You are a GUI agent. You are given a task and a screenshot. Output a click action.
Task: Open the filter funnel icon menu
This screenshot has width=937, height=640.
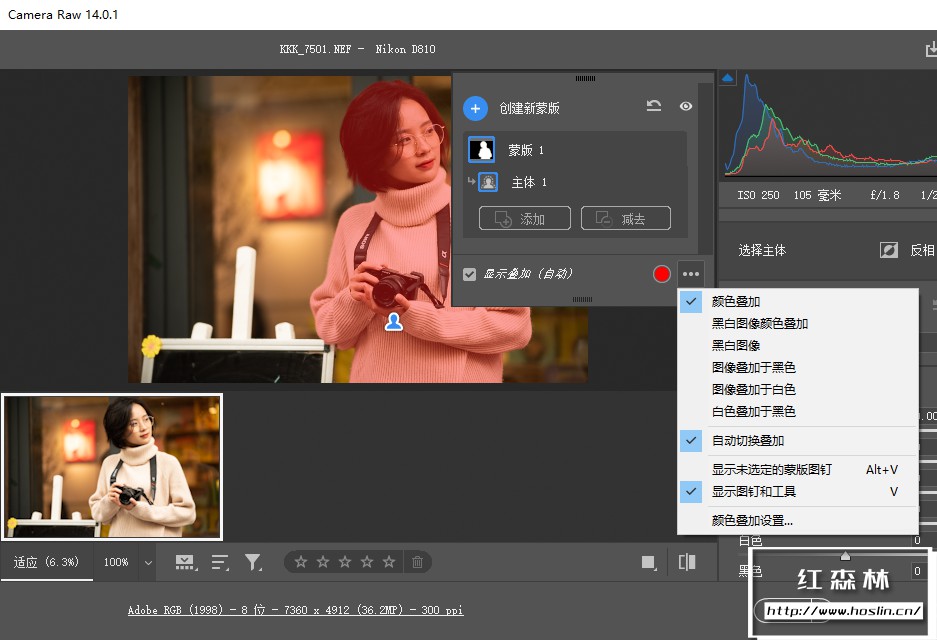click(x=253, y=562)
